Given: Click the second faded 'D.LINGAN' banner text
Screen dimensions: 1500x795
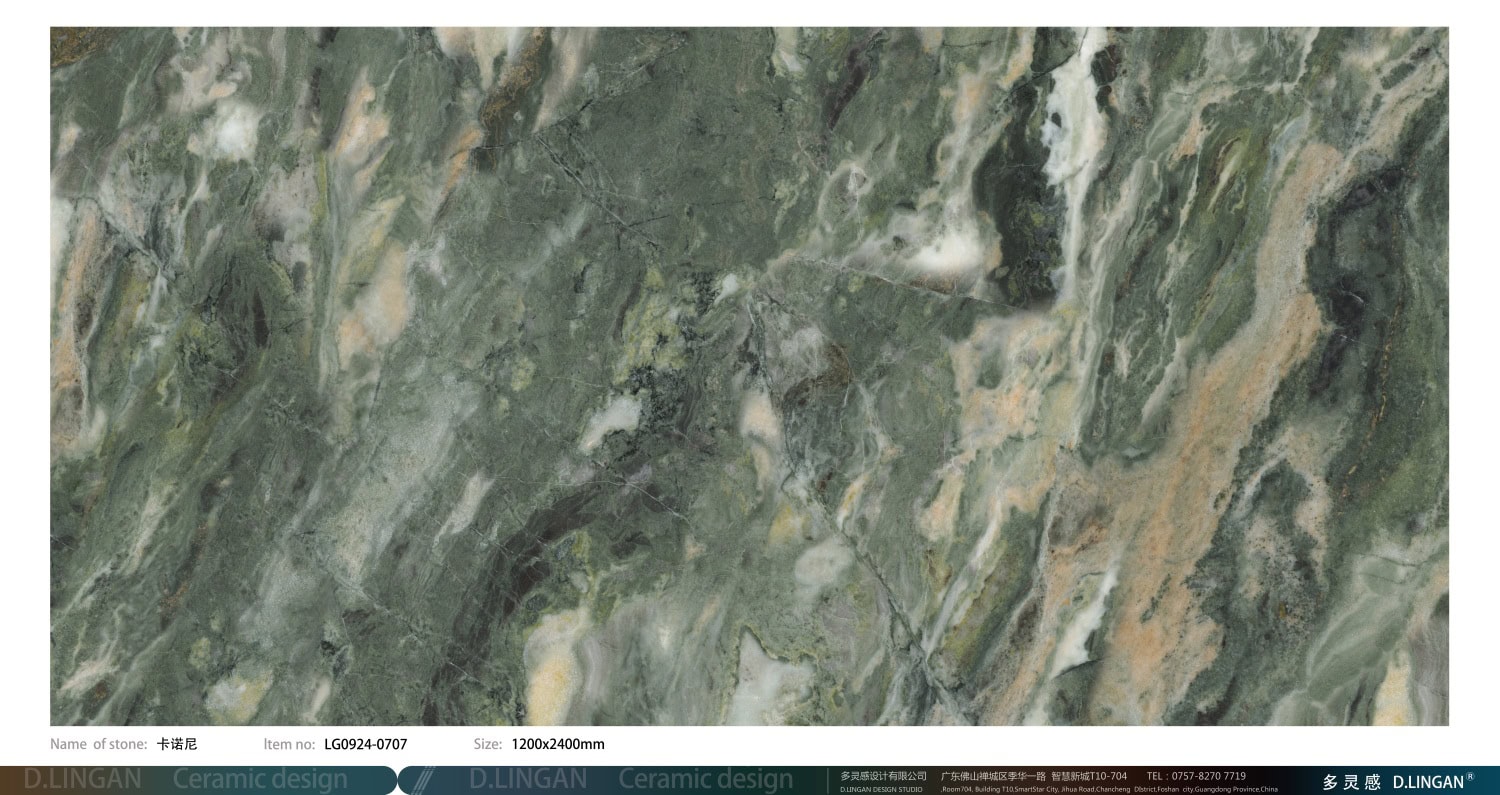Looking at the screenshot, I should [x=528, y=779].
